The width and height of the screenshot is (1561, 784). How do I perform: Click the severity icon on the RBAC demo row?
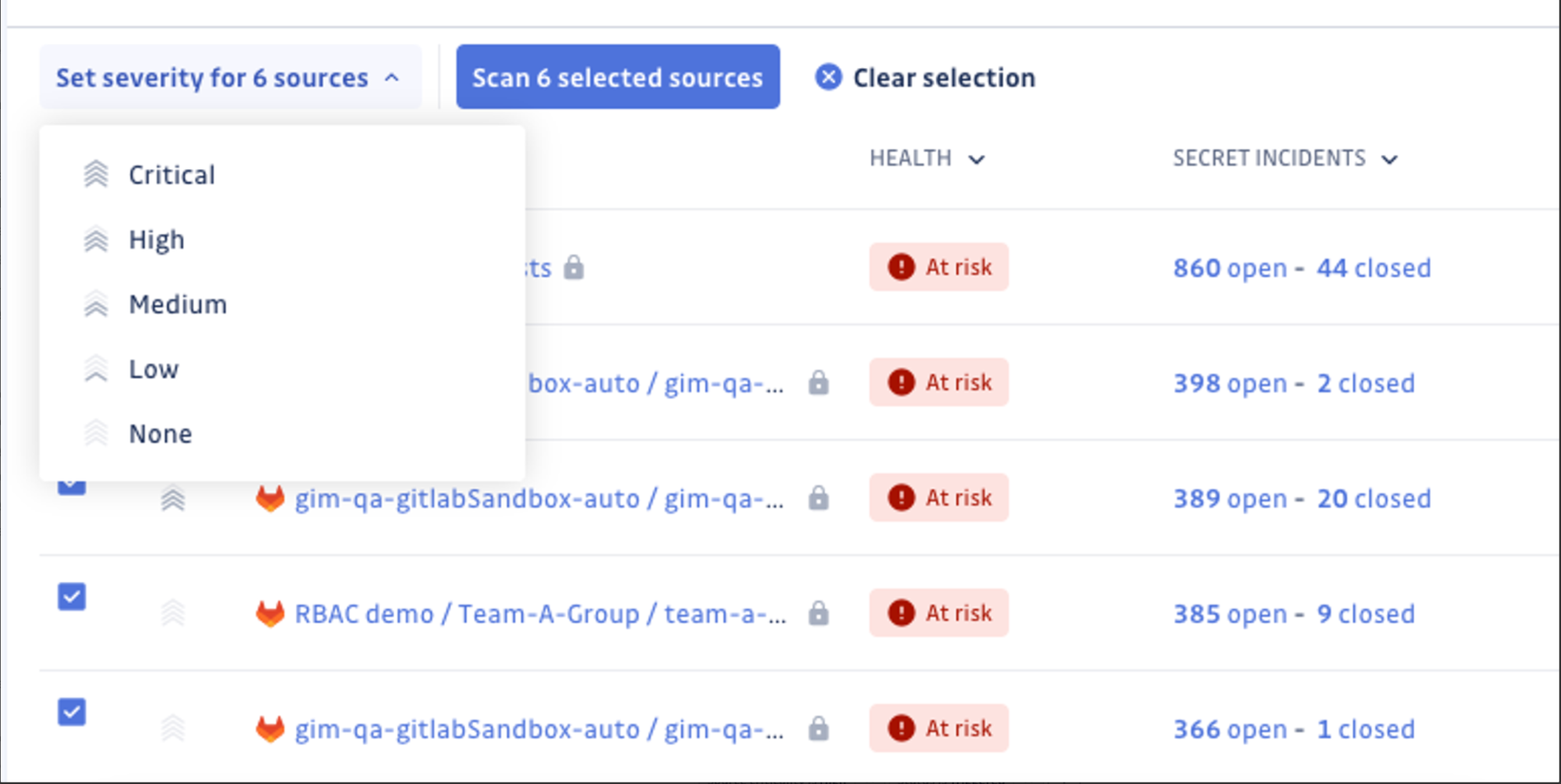tap(172, 614)
